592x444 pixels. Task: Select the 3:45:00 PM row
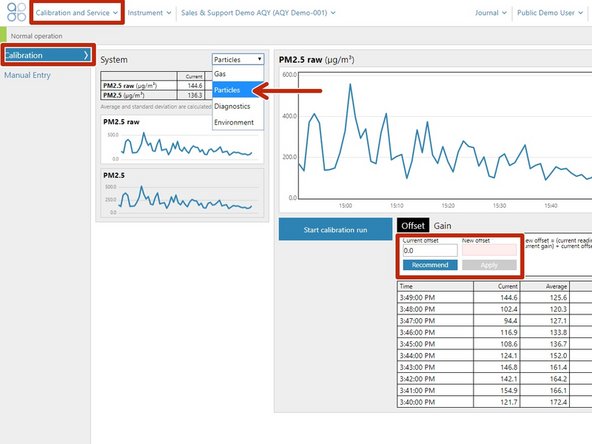click(x=495, y=344)
